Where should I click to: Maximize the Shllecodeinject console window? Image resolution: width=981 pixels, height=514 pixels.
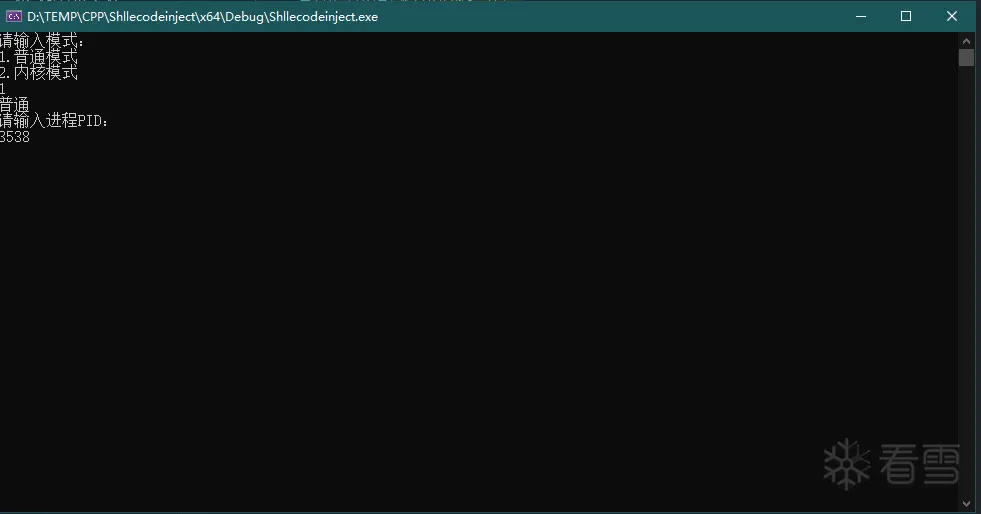906,16
